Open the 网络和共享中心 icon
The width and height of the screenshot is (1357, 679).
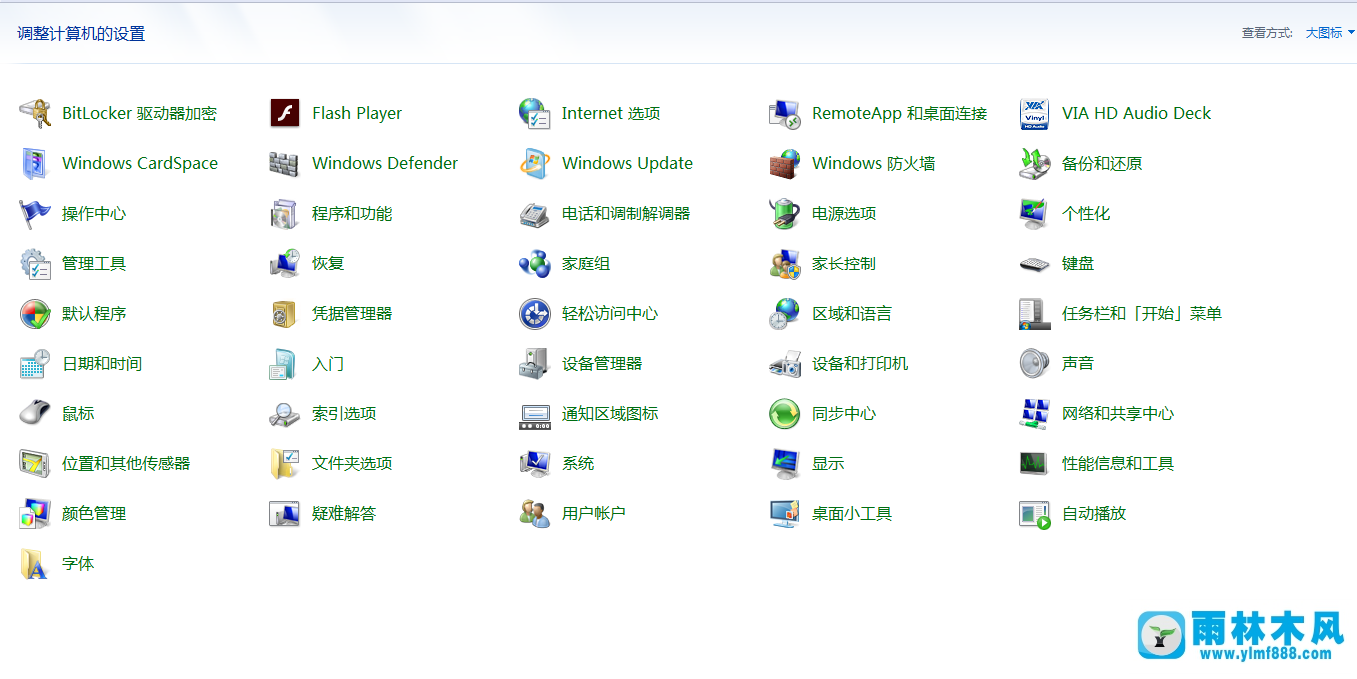click(1035, 414)
